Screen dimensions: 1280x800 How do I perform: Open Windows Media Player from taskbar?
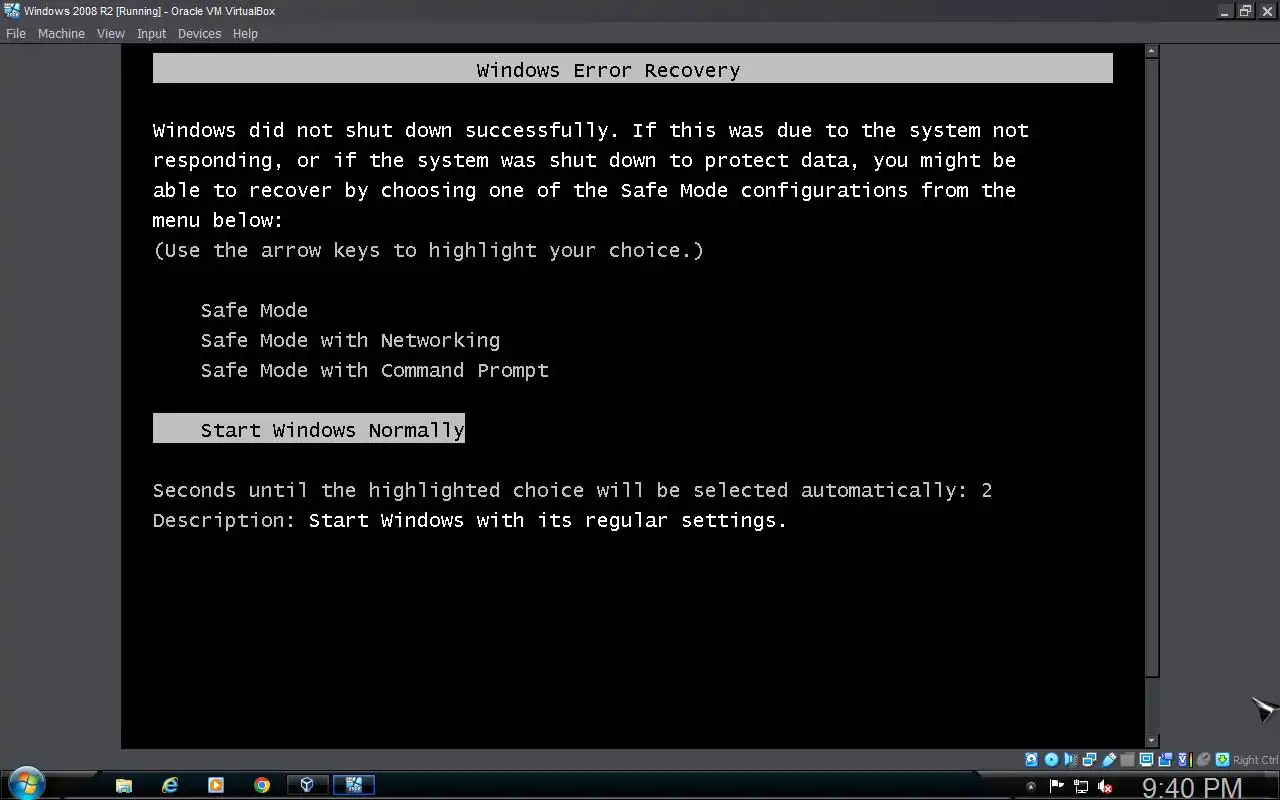pyautogui.click(x=215, y=785)
